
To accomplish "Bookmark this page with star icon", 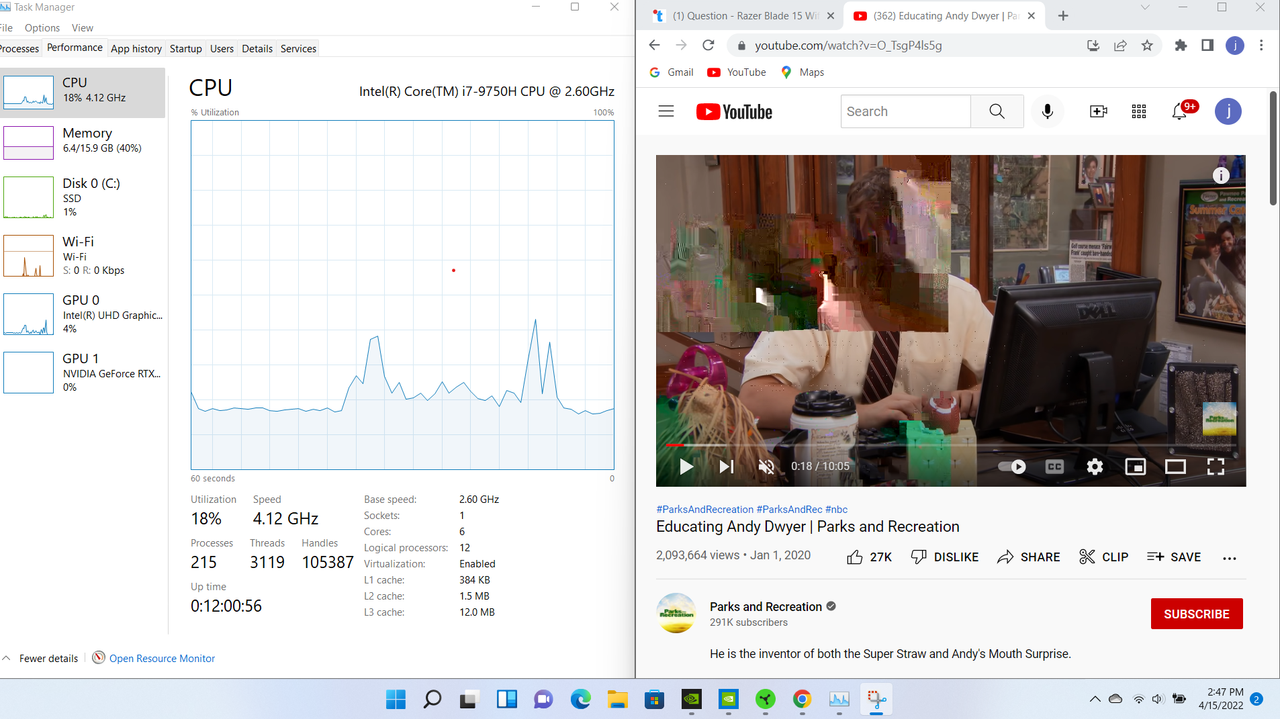I will (1147, 45).
